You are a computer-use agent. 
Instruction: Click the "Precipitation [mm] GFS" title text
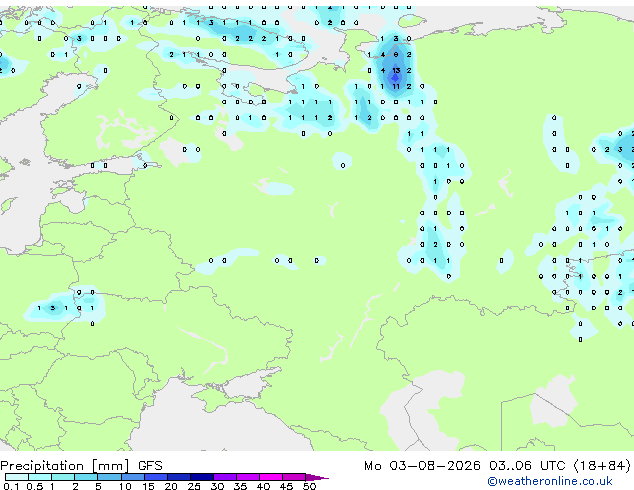(x=81, y=466)
